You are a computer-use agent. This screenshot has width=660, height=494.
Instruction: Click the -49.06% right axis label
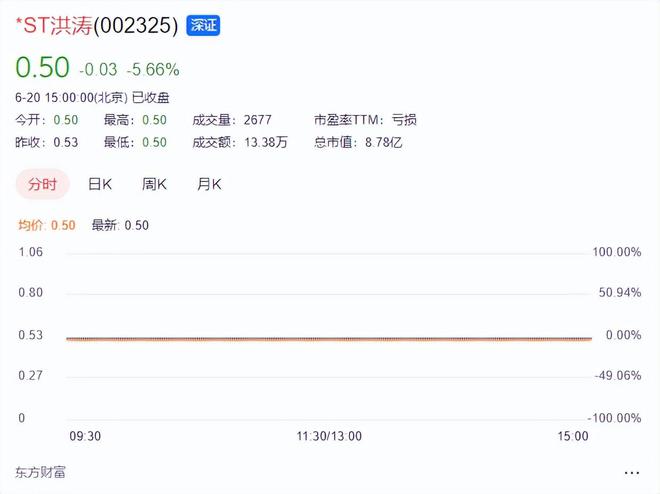pyautogui.click(x=618, y=375)
